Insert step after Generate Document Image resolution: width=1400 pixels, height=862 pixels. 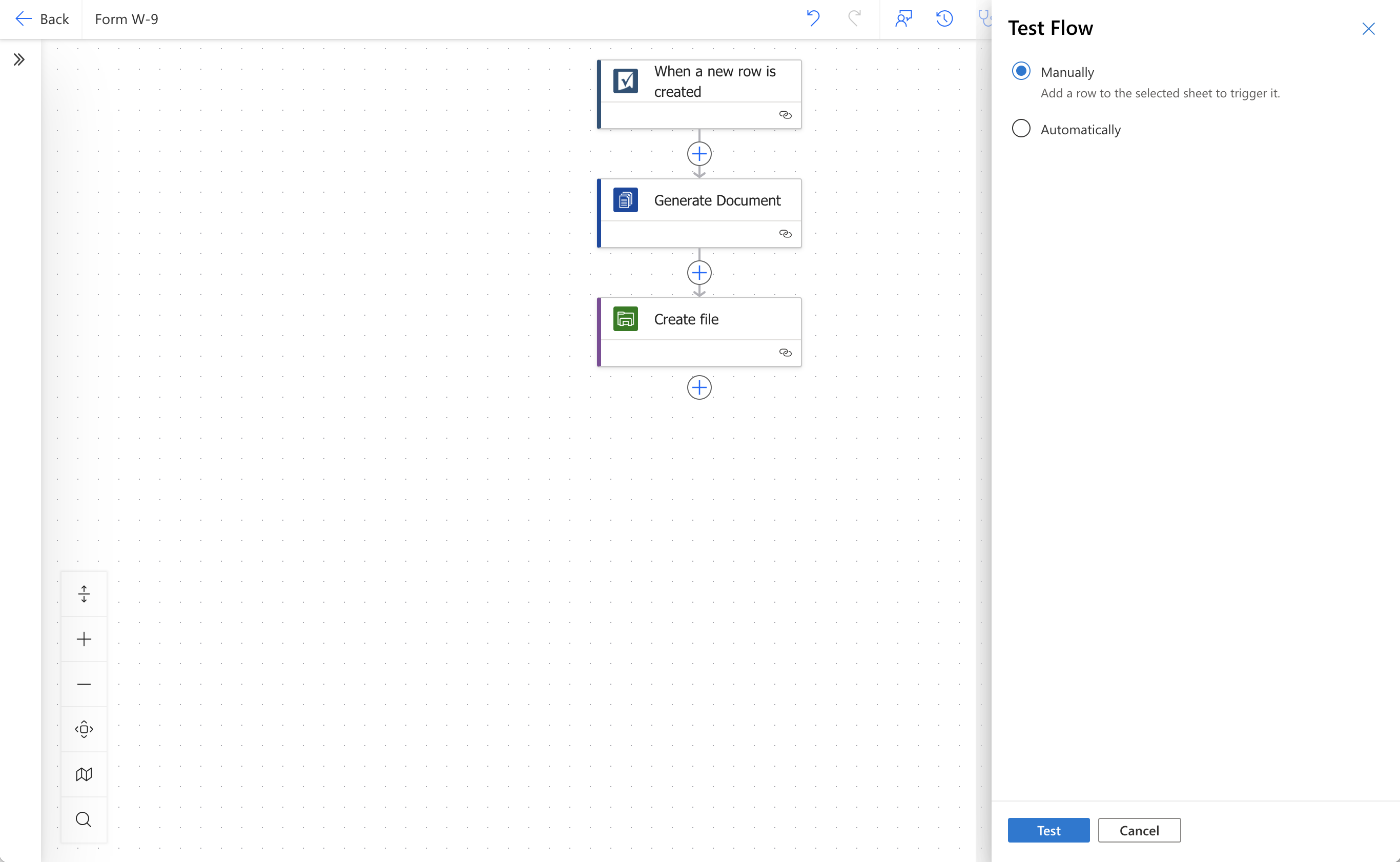coord(699,273)
